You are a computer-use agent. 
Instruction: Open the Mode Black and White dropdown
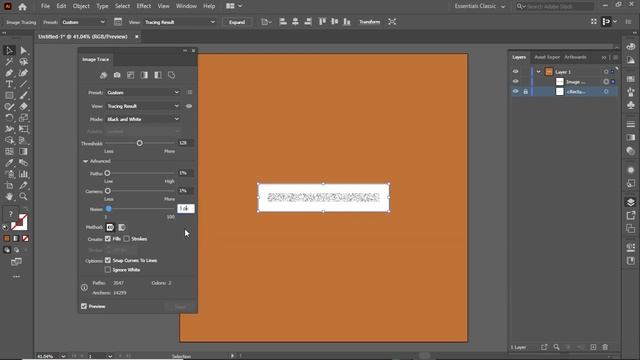click(x=142, y=119)
